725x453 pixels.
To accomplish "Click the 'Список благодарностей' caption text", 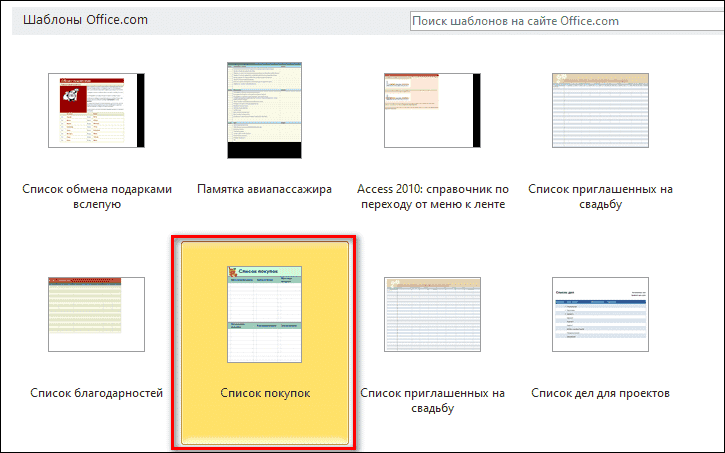I will click(97, 394).
